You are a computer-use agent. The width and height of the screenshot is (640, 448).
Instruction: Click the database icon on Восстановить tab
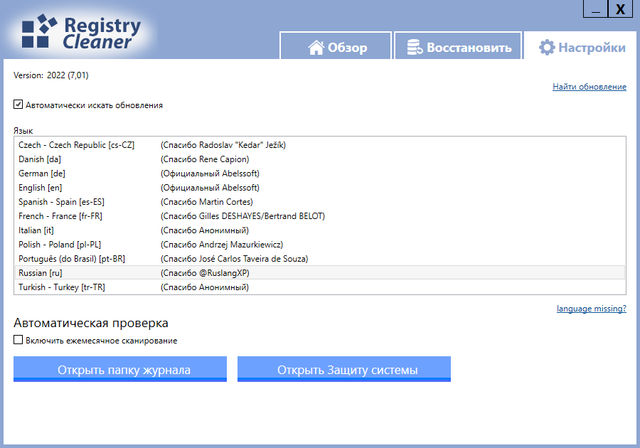click(x=415, y=47)
